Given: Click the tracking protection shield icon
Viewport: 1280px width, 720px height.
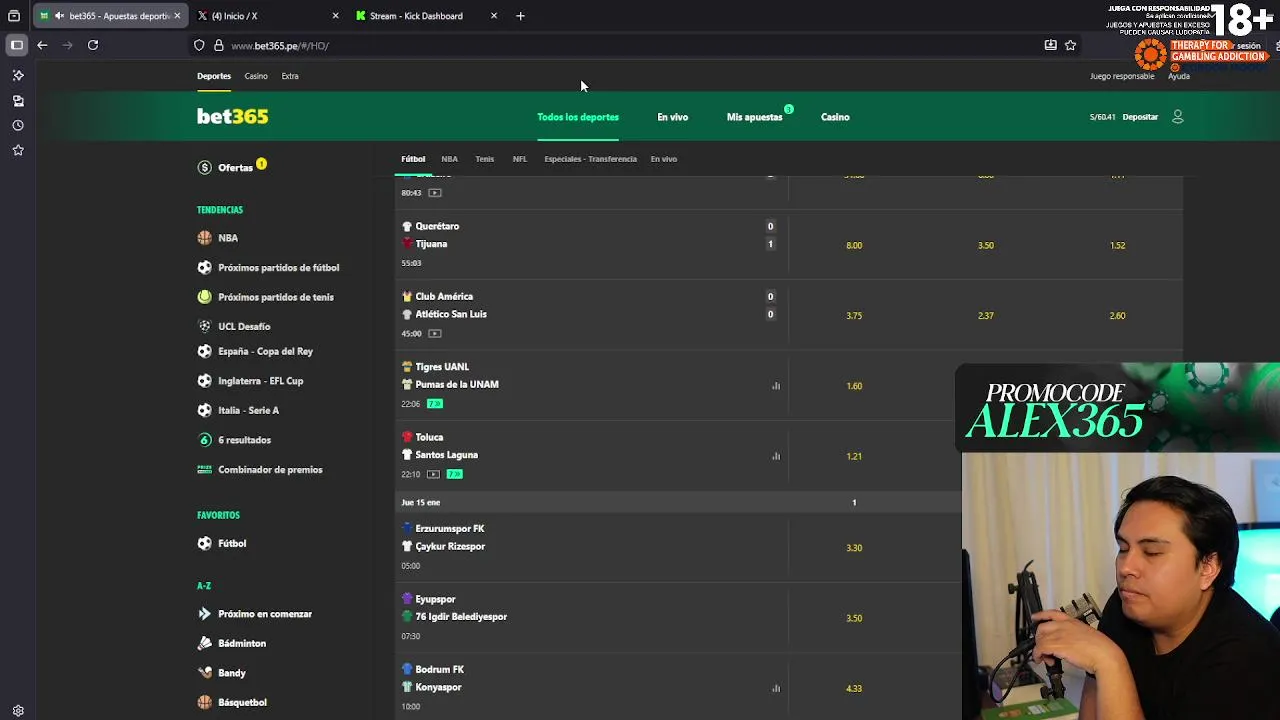Looking at the screenshot, I should tap(199, 45).
